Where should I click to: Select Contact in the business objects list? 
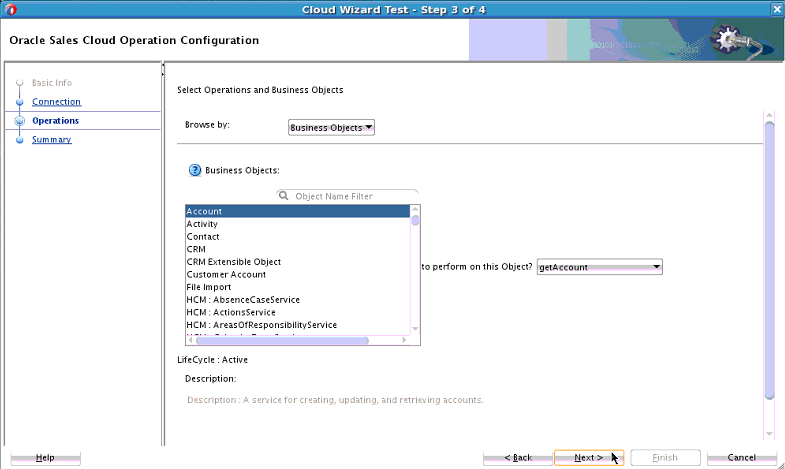coord(297,236)
